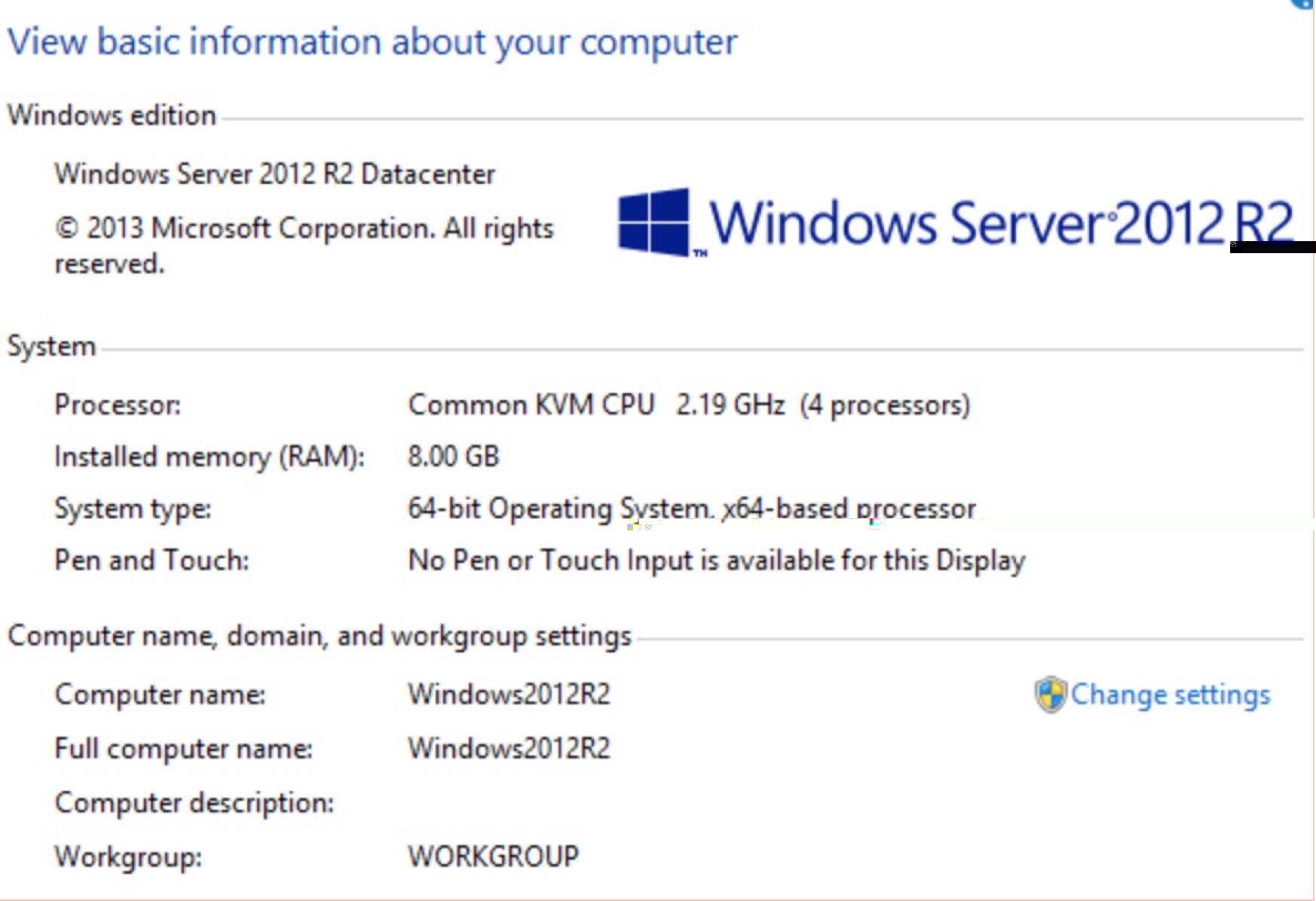This screenshot has width=1316, height=901.
Task: Select the Installed memory 8.00 GB value
Action: (x=454, y=456)
